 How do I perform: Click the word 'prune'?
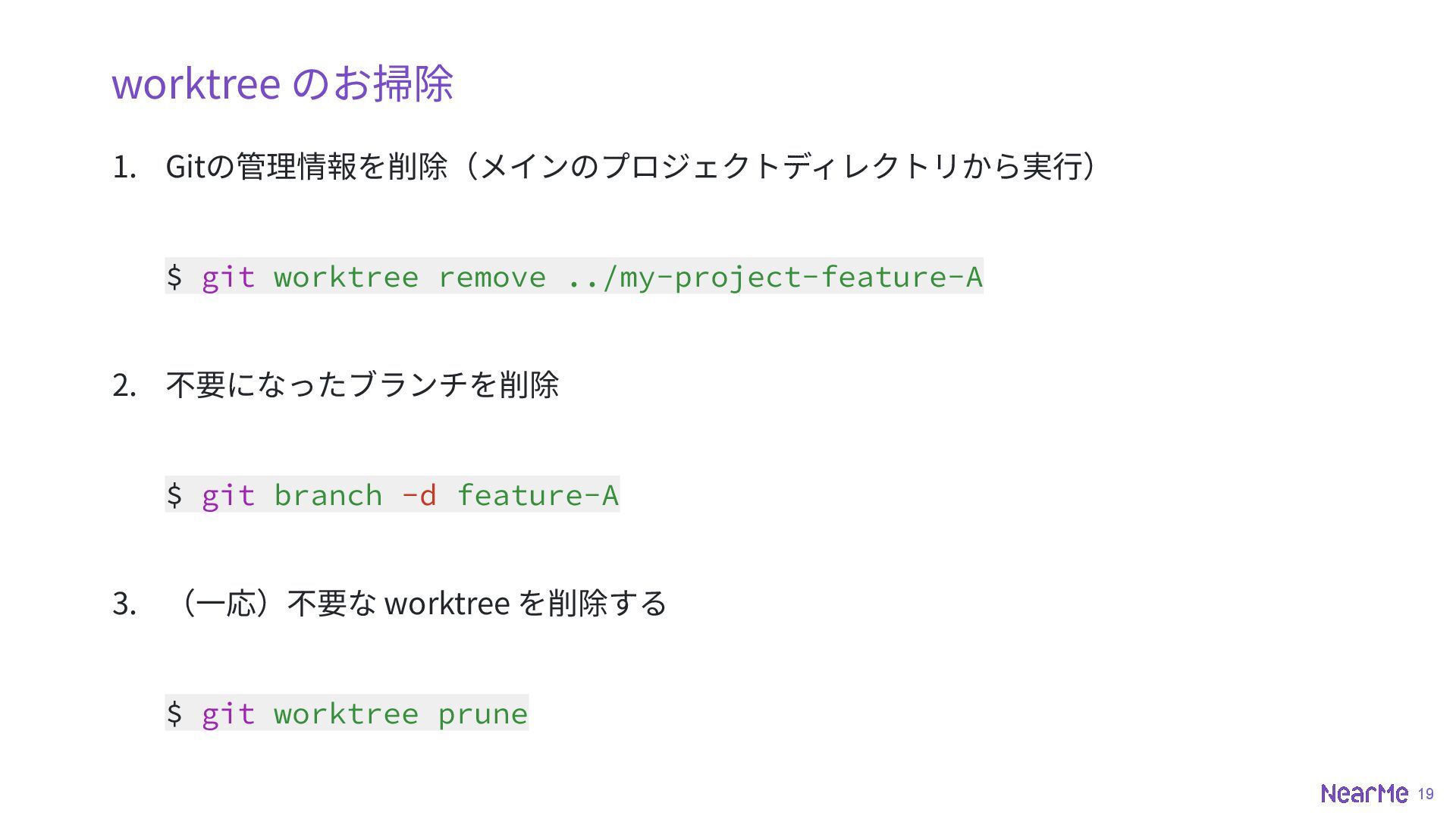(x=482, y=714)
